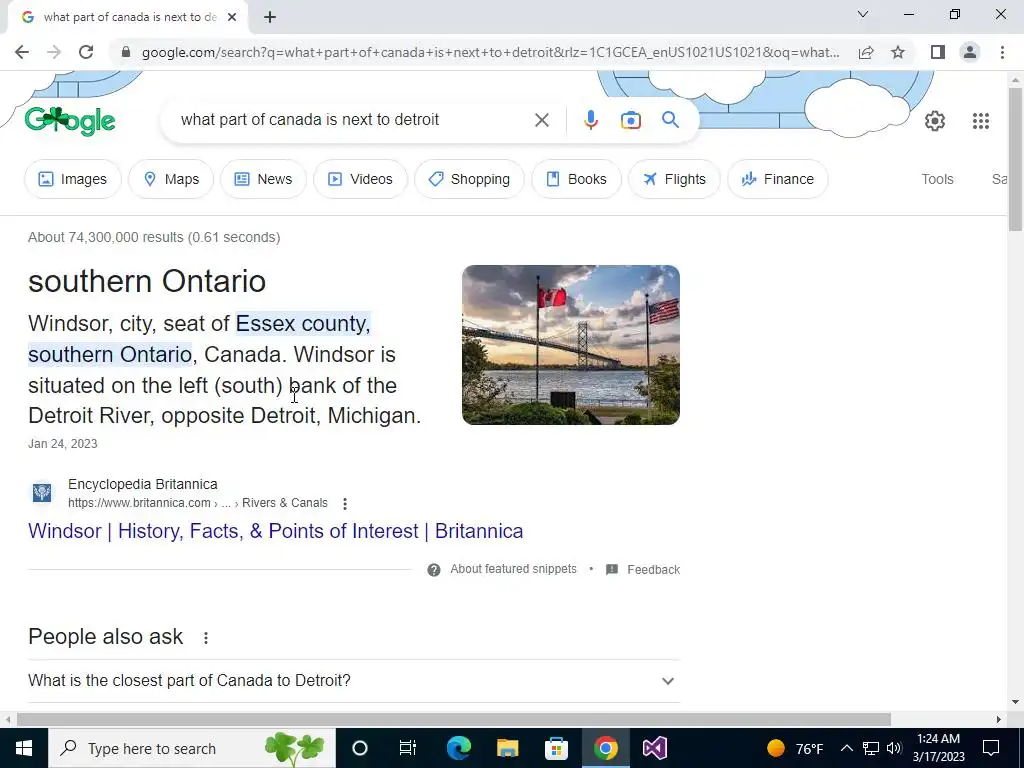
Task: Click the forward navigation arrow
Action: click(54, 52)
